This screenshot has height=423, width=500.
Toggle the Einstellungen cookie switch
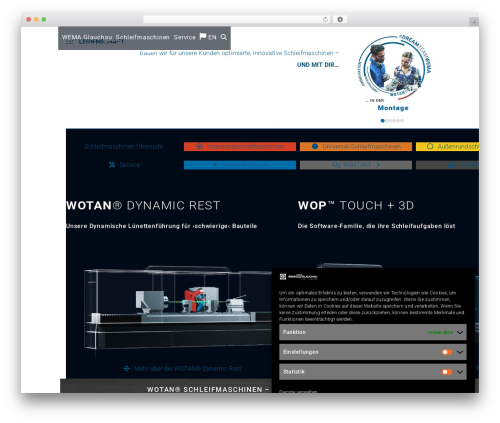point(446,352)
